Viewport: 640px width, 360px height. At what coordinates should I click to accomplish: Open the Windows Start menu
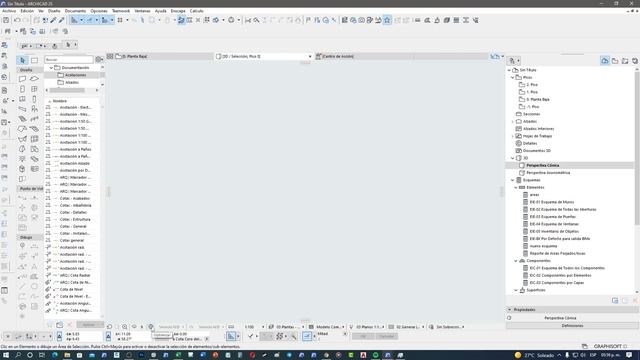[x=6, y=355]
